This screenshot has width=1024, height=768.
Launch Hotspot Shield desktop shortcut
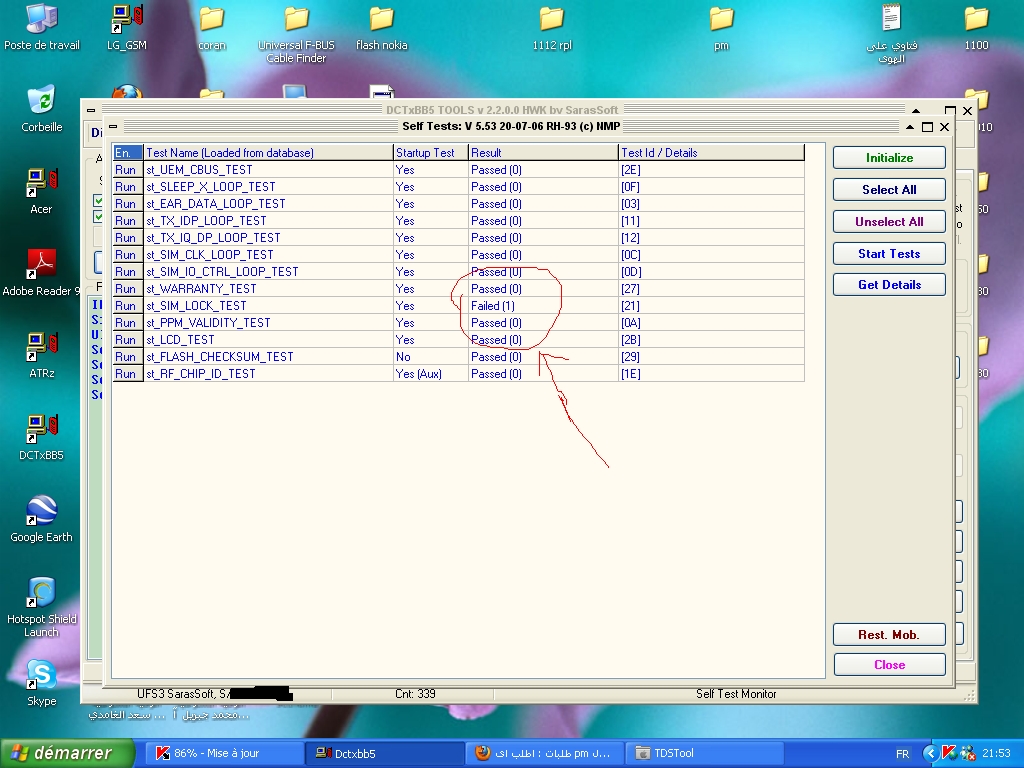[x=41, y=607]
